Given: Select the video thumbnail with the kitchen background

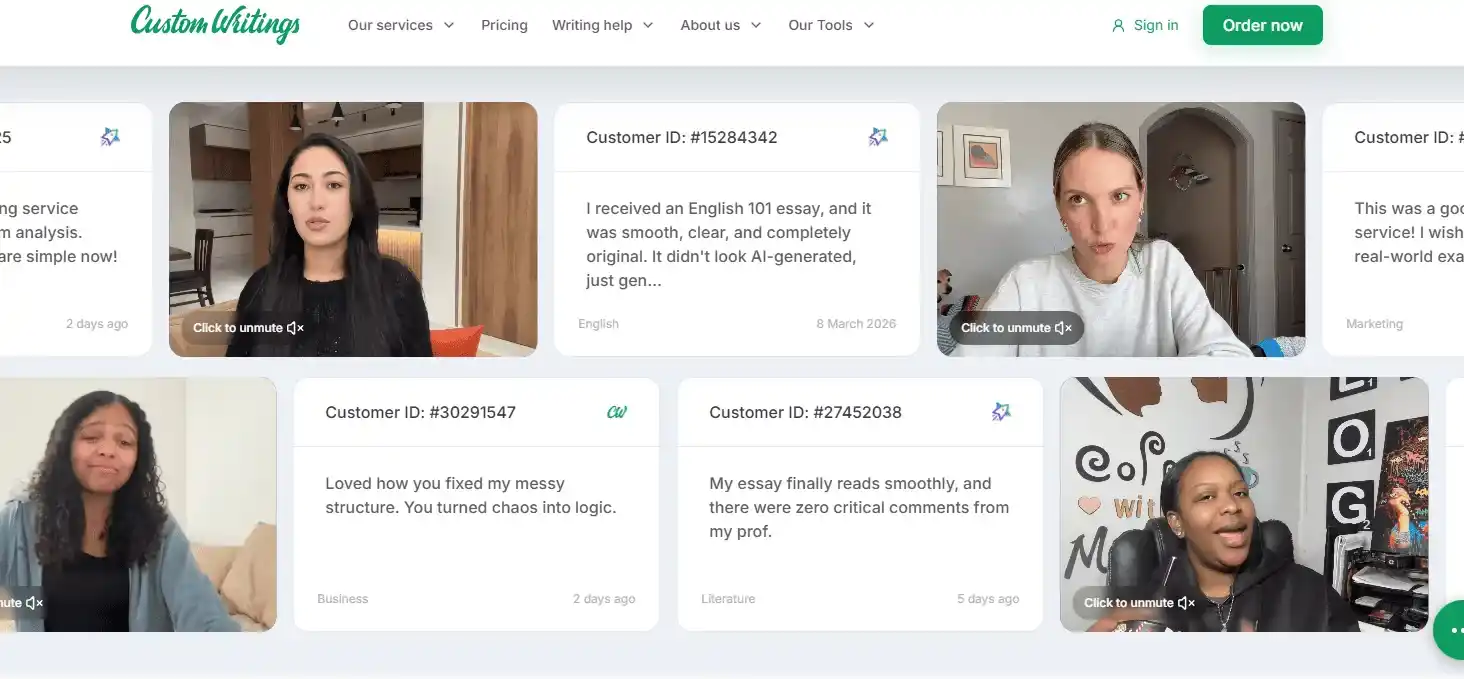Looking at the screenshot, I should click(353, 229).
